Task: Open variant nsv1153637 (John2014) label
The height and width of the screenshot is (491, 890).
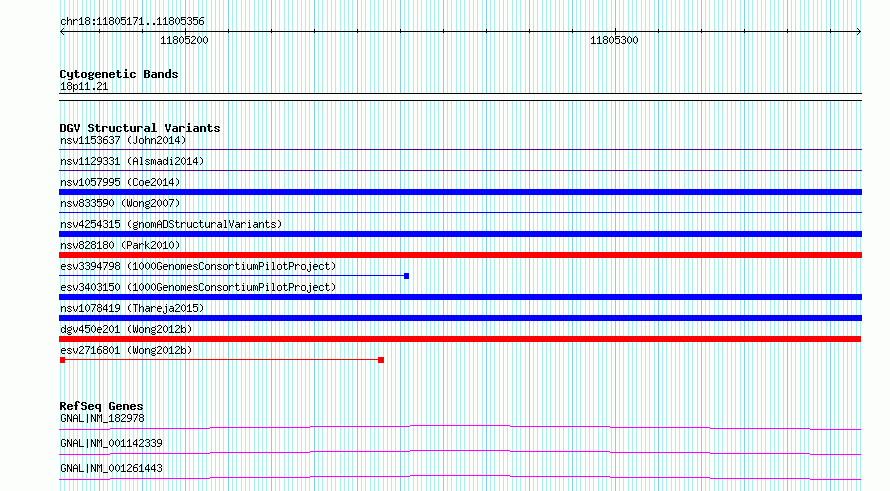Action: coord(123,140)
